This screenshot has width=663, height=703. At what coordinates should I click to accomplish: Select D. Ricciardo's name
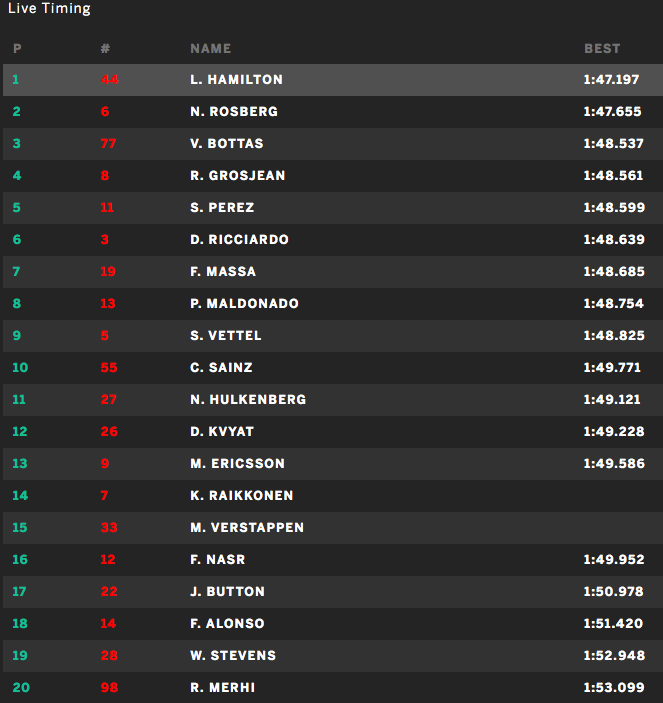coord(239,240)
